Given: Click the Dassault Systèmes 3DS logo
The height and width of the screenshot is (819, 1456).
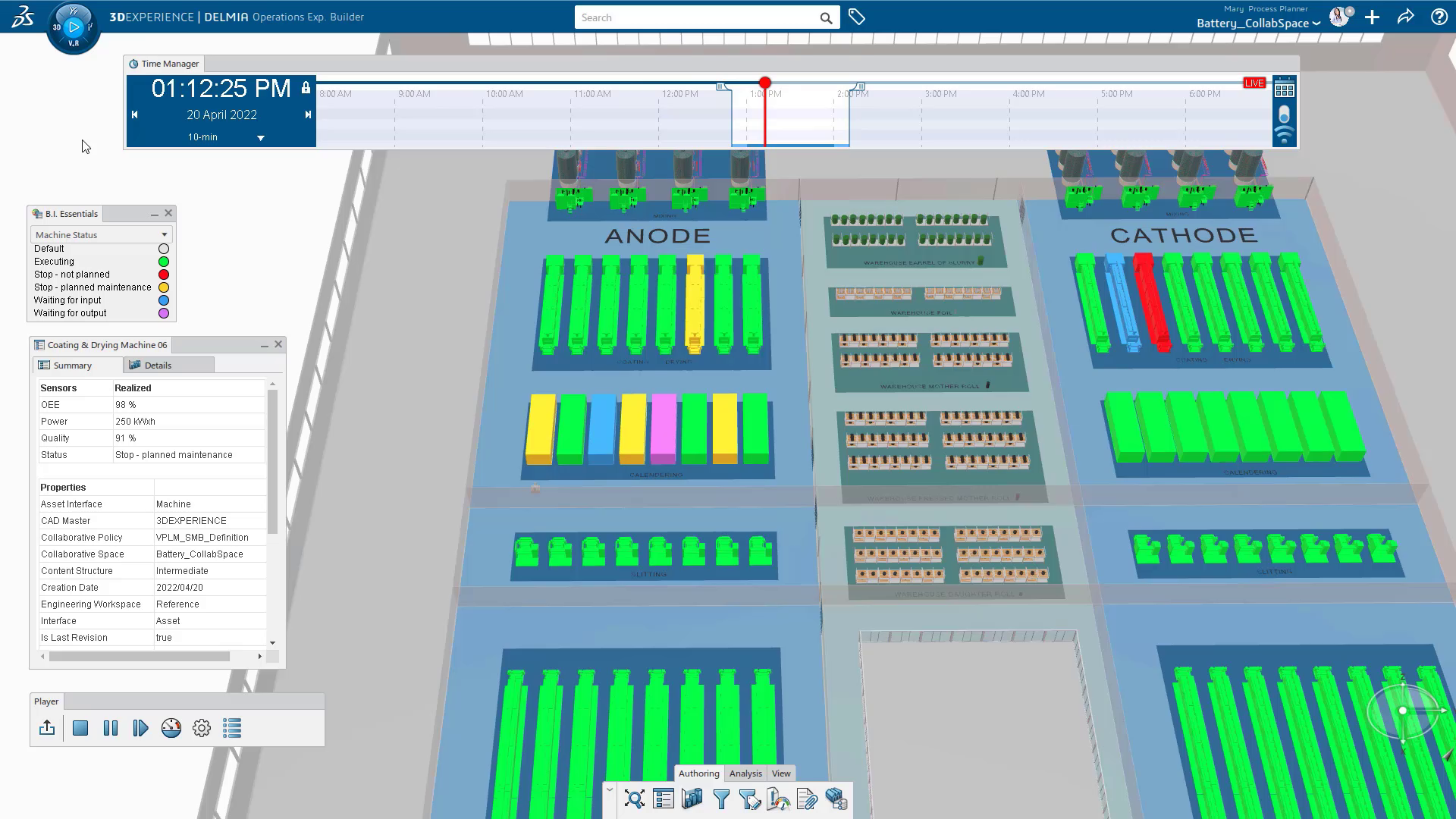Looking at the screenshot, I should pyautogui.click(x=23, y=17).
